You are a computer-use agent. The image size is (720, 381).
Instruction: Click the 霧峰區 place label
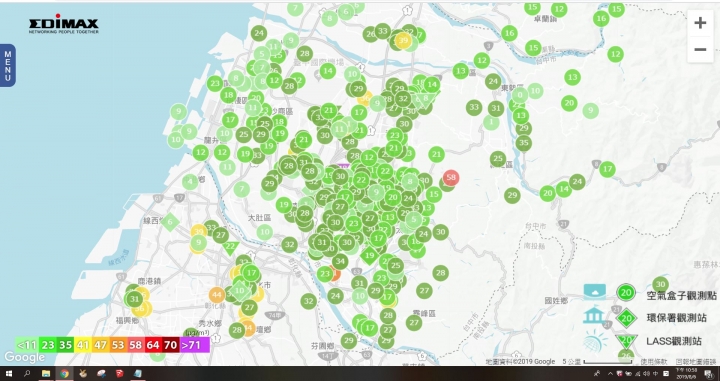423,313
